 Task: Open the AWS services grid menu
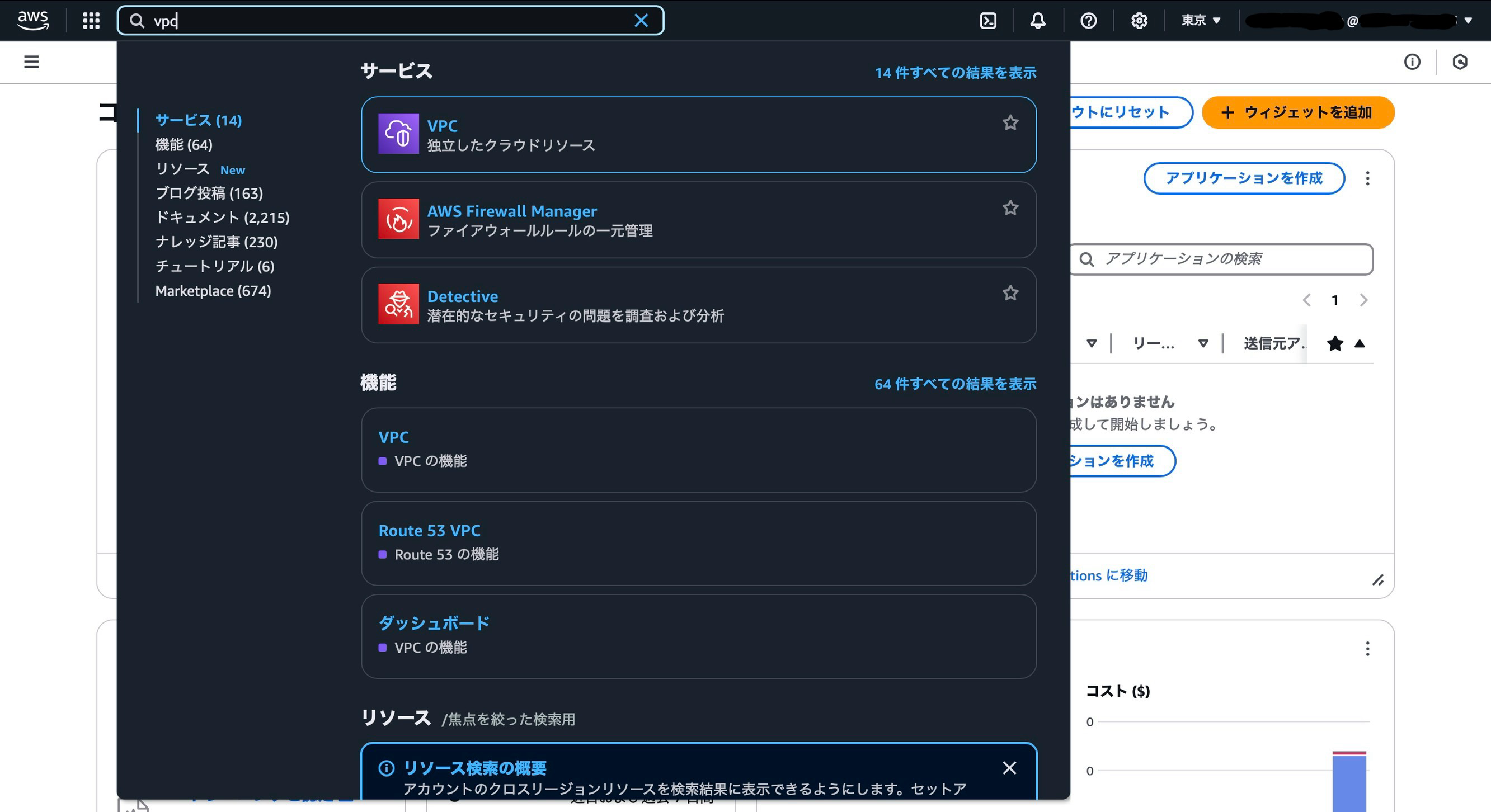tap(91, 21)
